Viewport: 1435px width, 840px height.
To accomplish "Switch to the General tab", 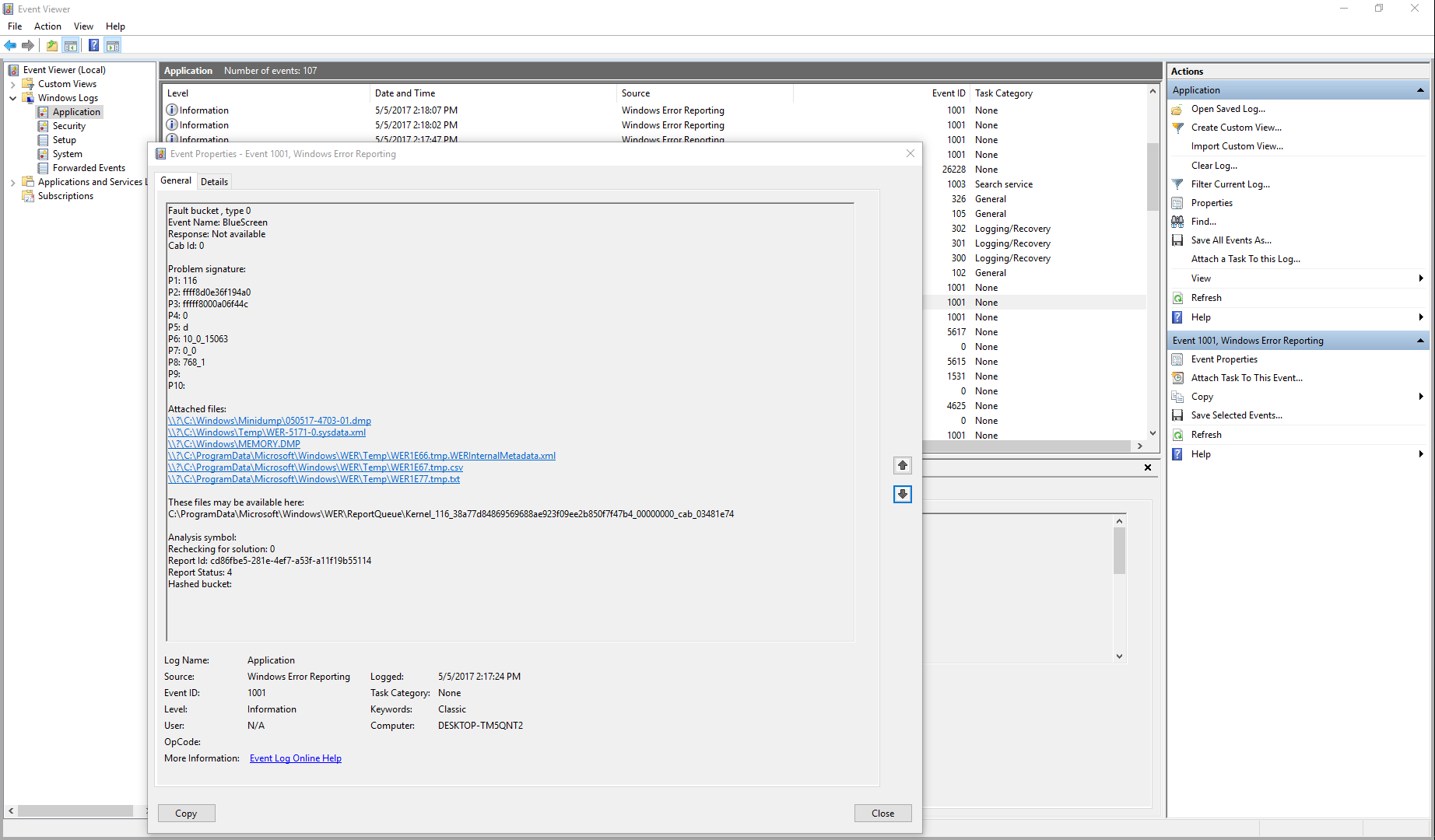I will 176,180.
